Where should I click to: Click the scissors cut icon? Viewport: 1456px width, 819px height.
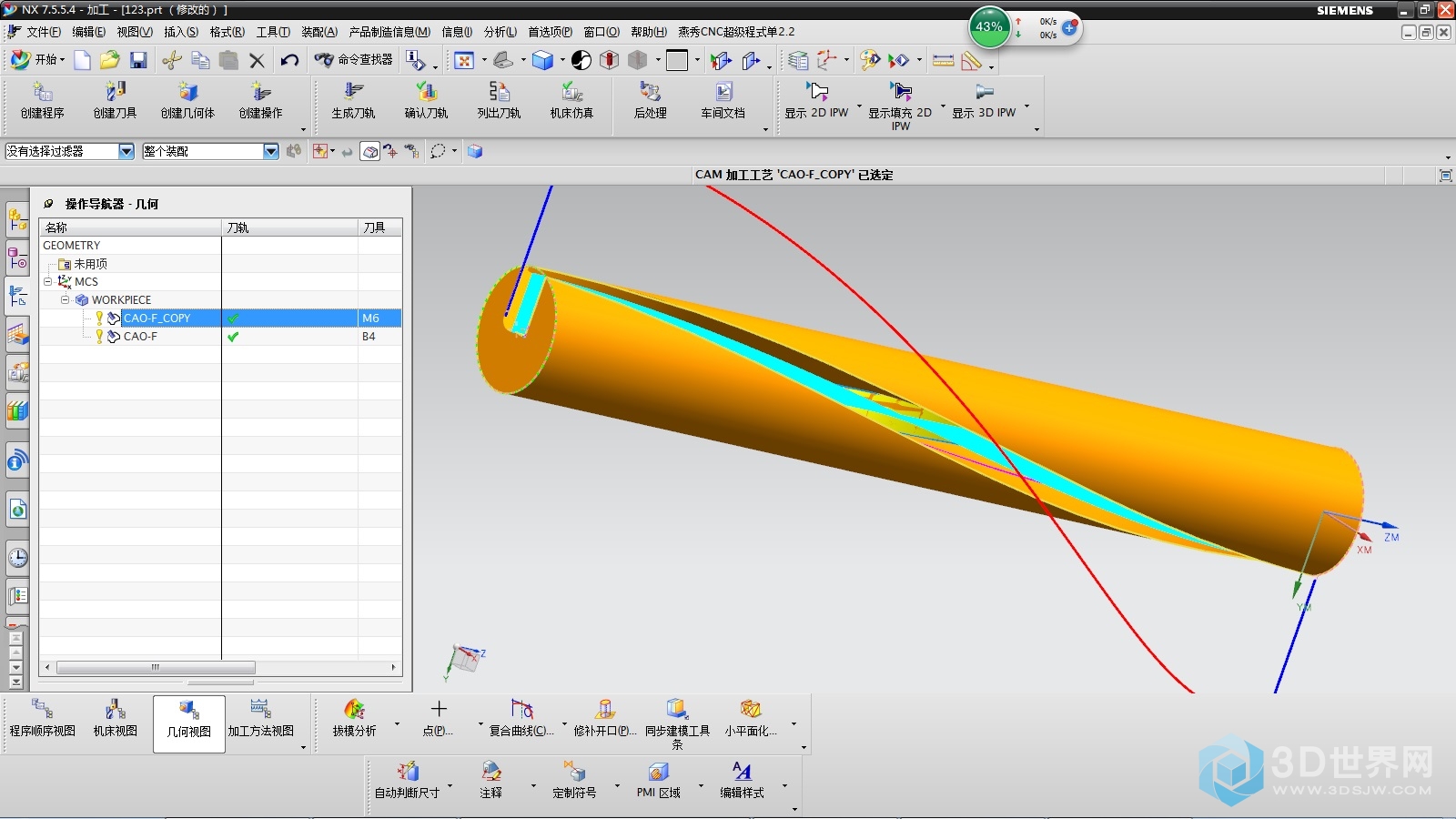(x=172, y=60)
